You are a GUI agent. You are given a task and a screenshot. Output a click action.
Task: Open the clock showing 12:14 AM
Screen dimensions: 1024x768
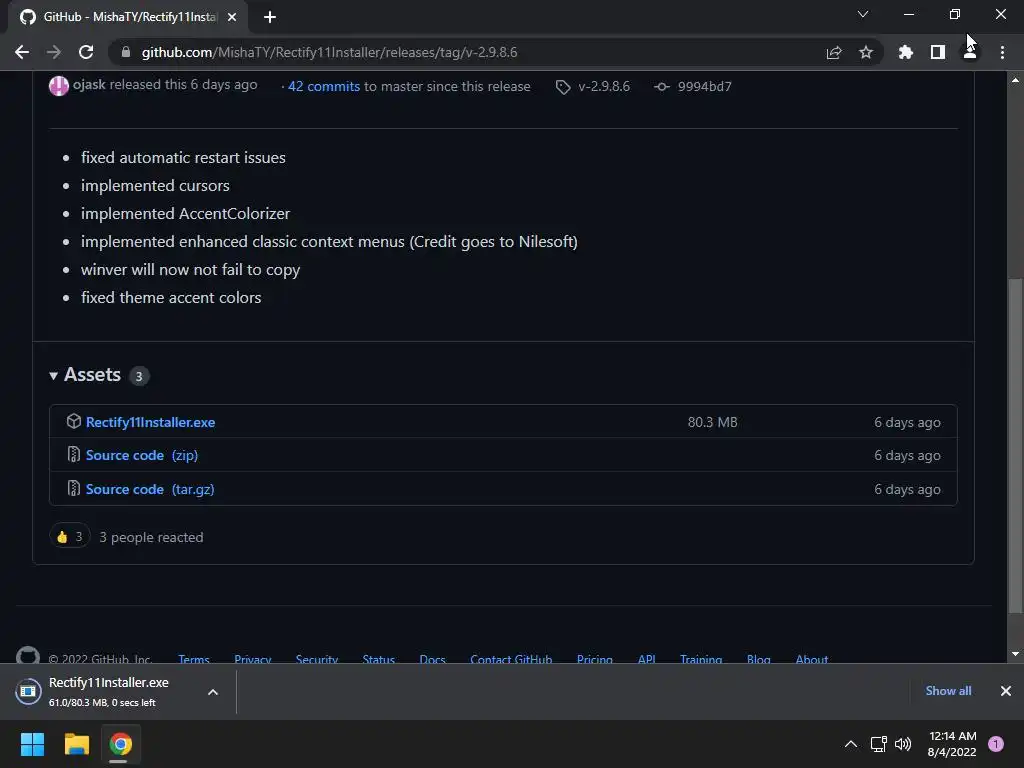(952, 744)
